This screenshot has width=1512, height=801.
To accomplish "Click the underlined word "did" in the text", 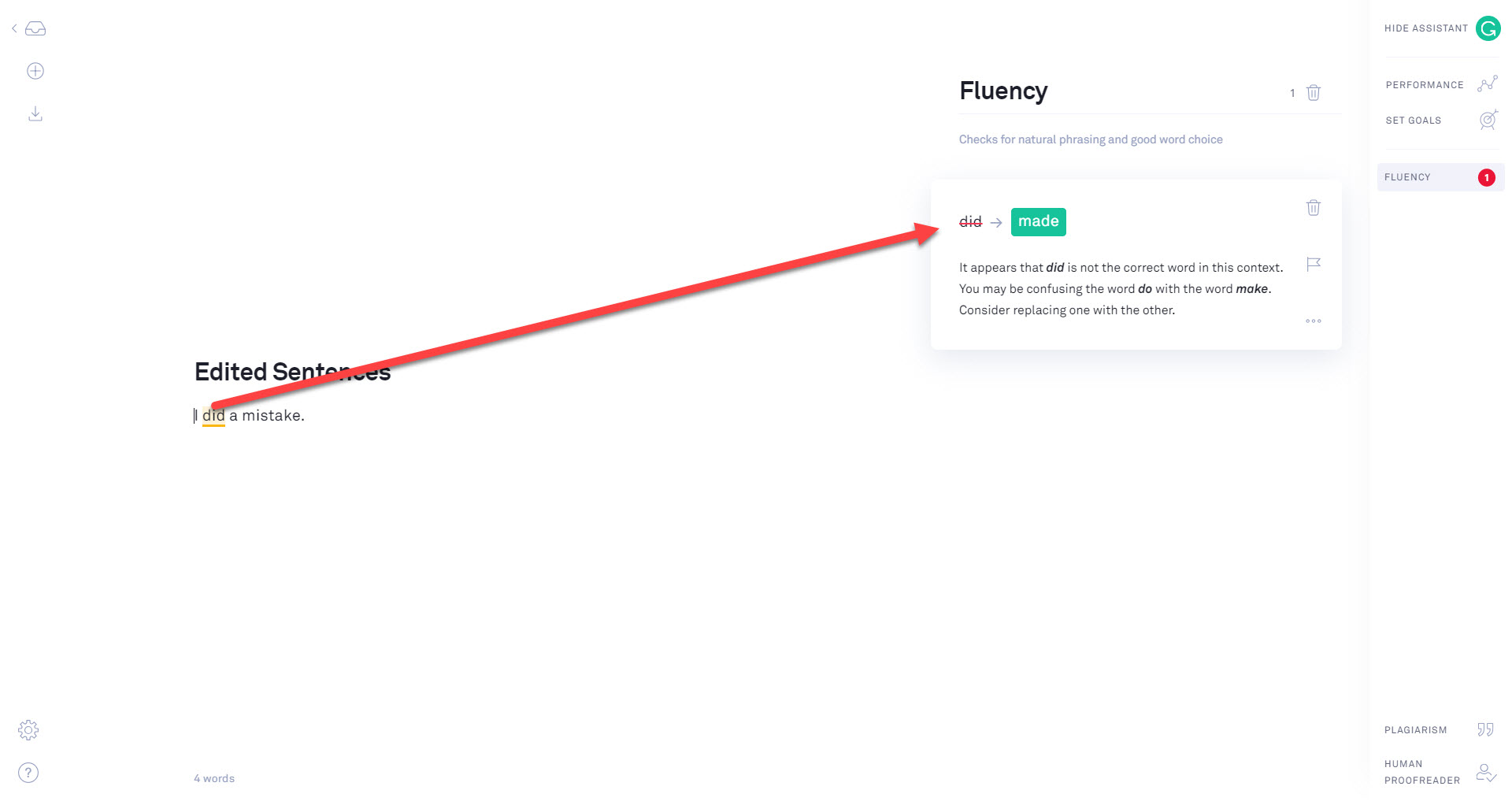I will coord(213,416).
